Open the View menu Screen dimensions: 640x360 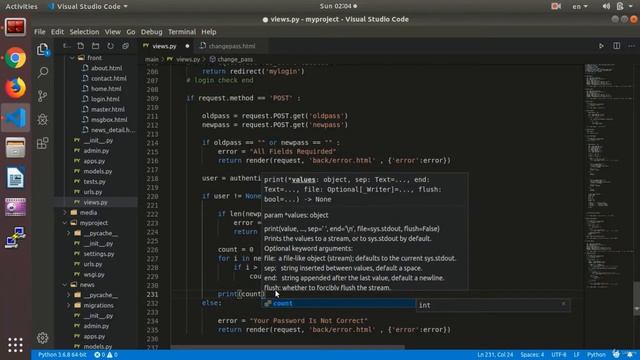pos(112,32)
